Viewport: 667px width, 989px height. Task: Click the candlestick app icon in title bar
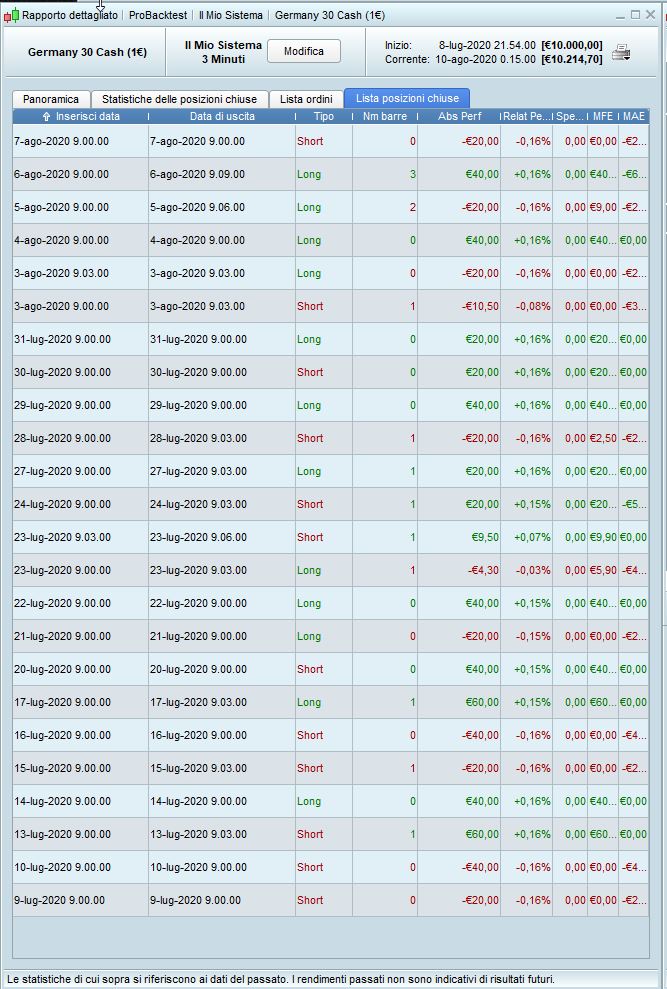11,15
